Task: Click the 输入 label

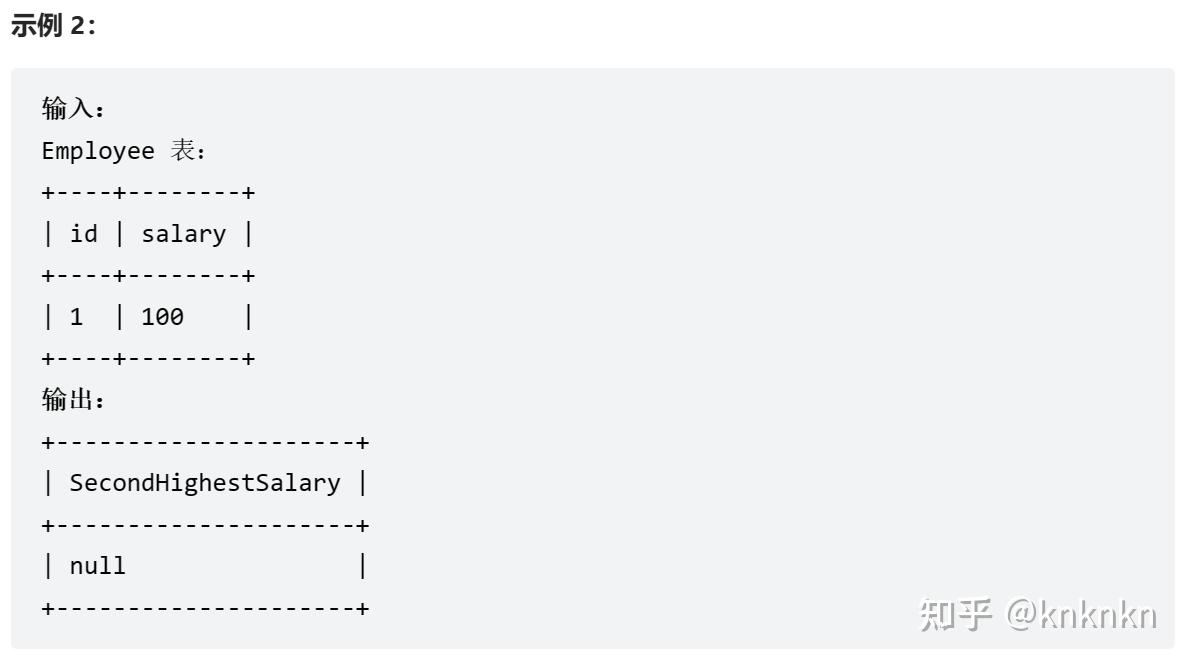Action: [x=73, y=109]
